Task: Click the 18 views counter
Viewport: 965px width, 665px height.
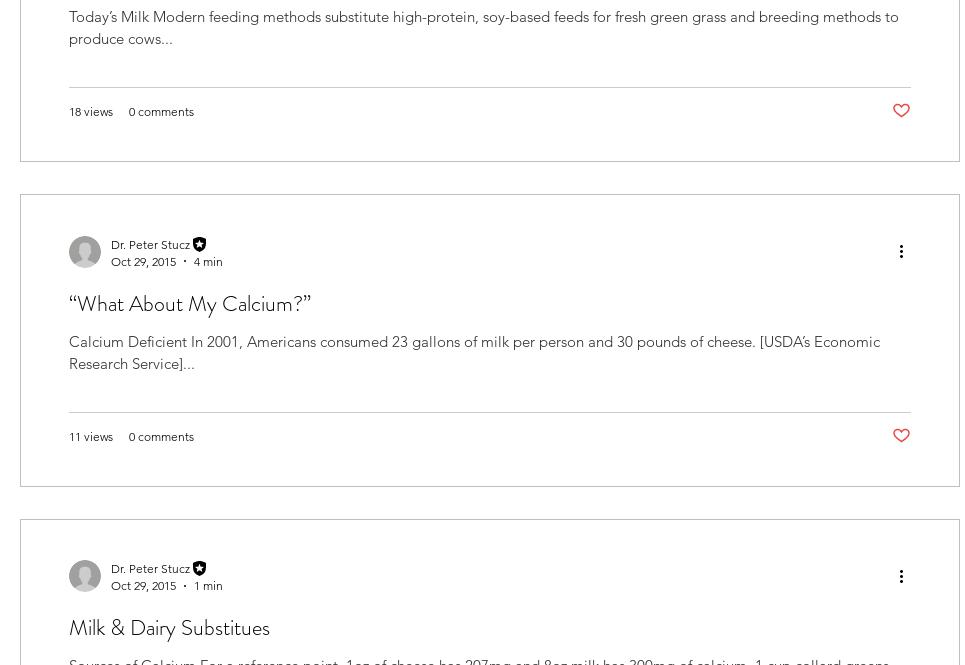Action: pos(91,111)
